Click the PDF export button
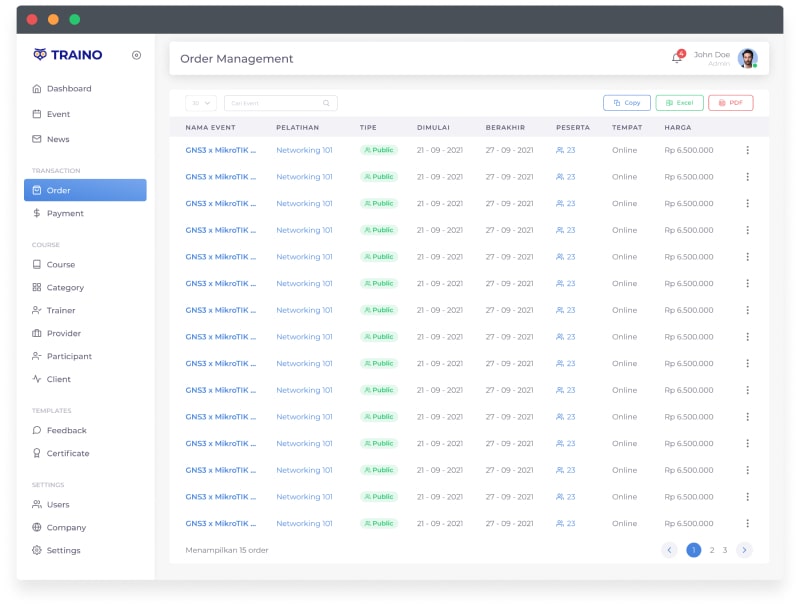This screenshot has width=800, height=608. (x=730, y=103)
